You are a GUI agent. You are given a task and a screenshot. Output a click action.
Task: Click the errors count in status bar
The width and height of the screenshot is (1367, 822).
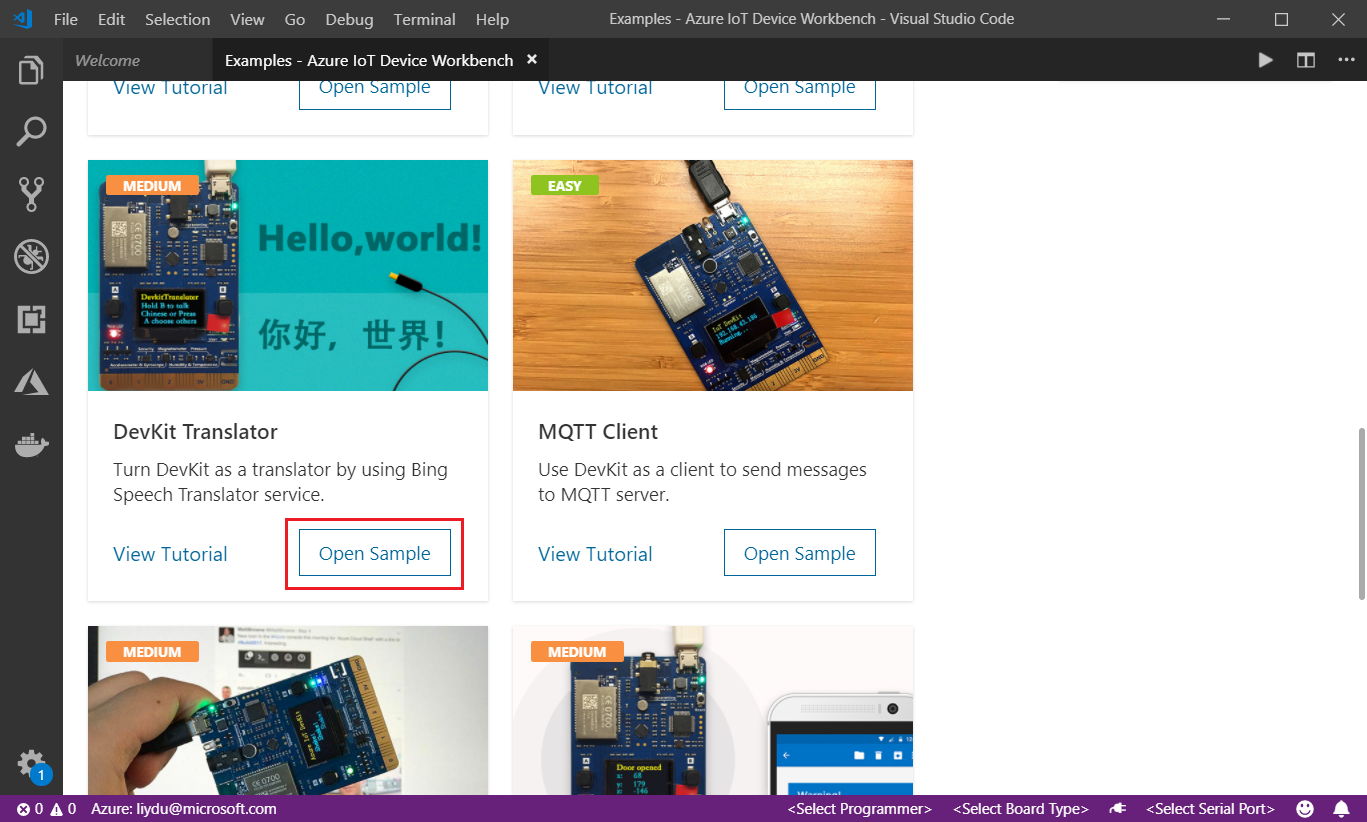tap(30, 809)
